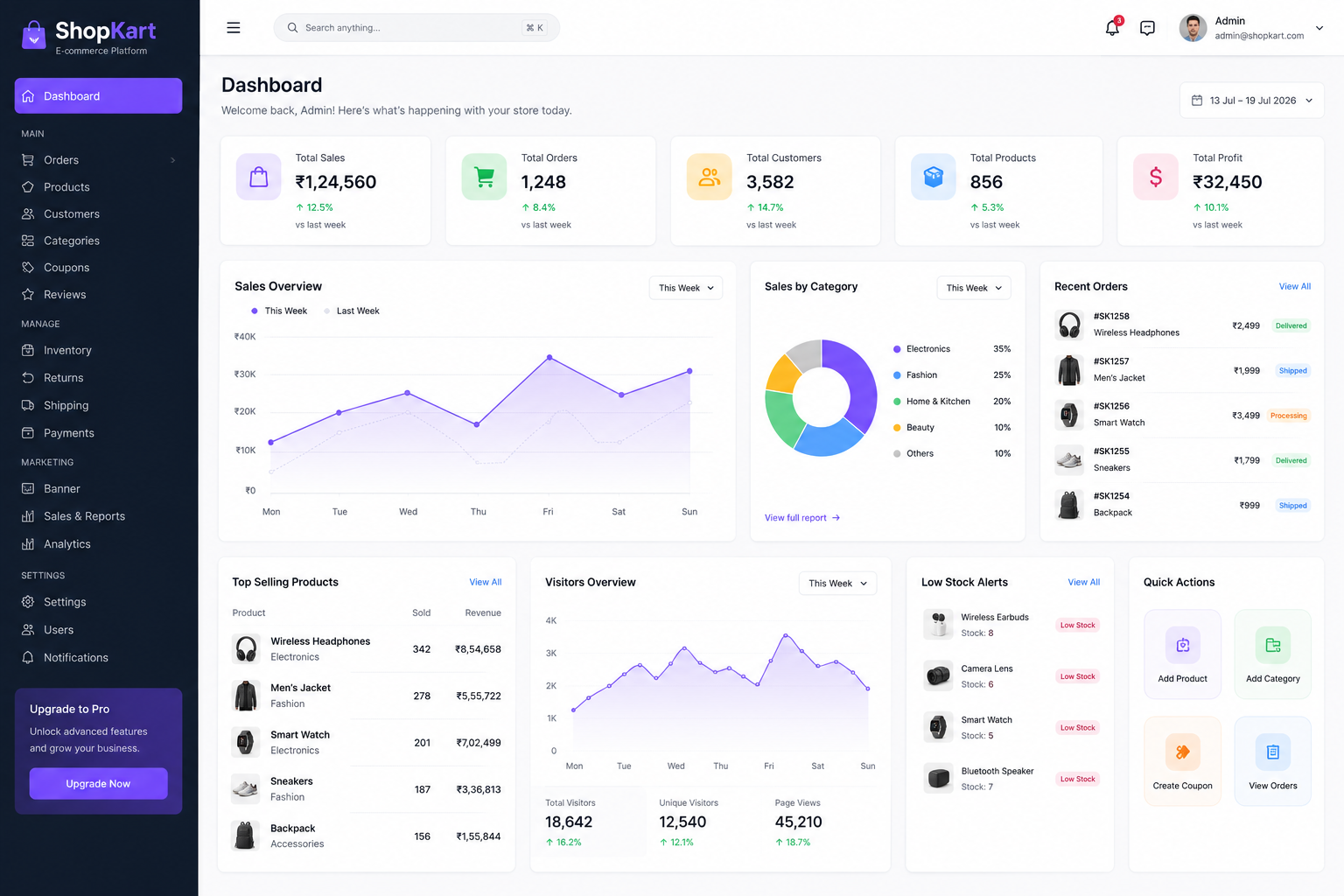
Task: Toggle Others in the category legend
Action: pos(913,454)
